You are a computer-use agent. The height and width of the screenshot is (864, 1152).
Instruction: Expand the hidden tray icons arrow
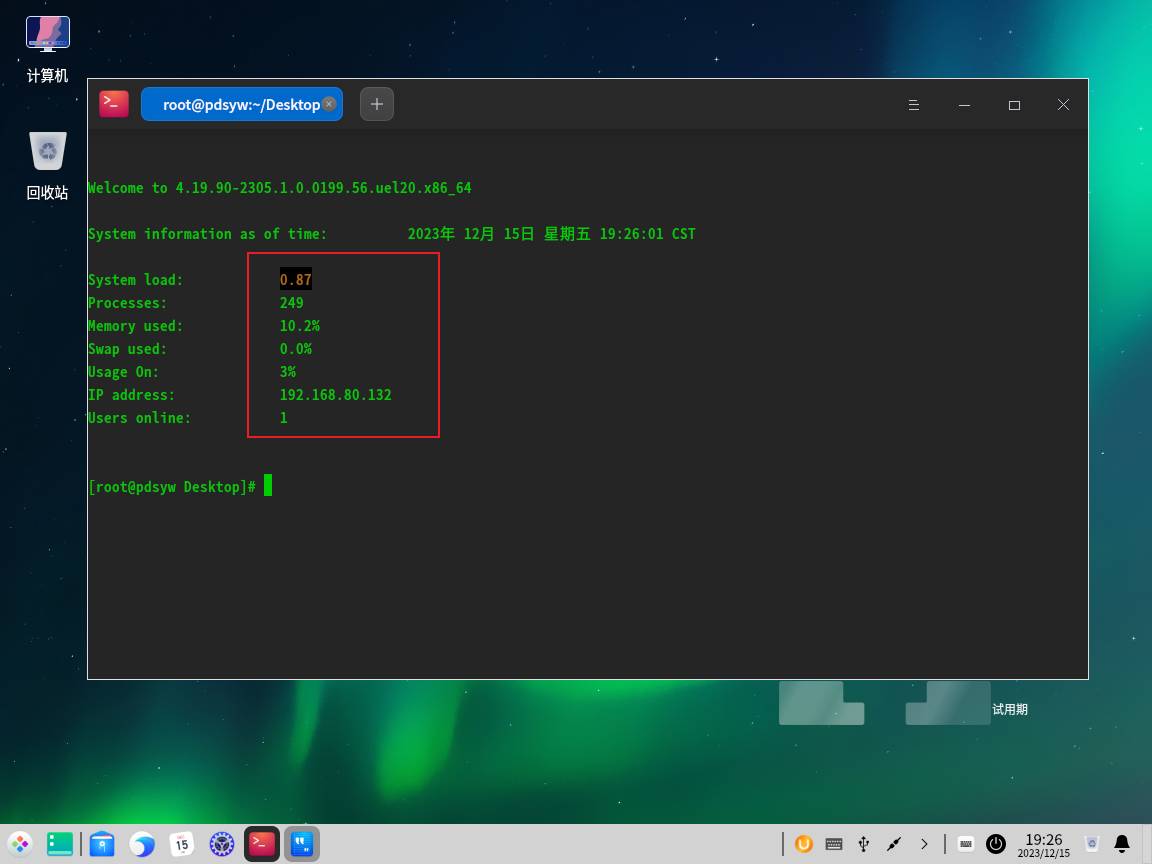tap(924, 844)
